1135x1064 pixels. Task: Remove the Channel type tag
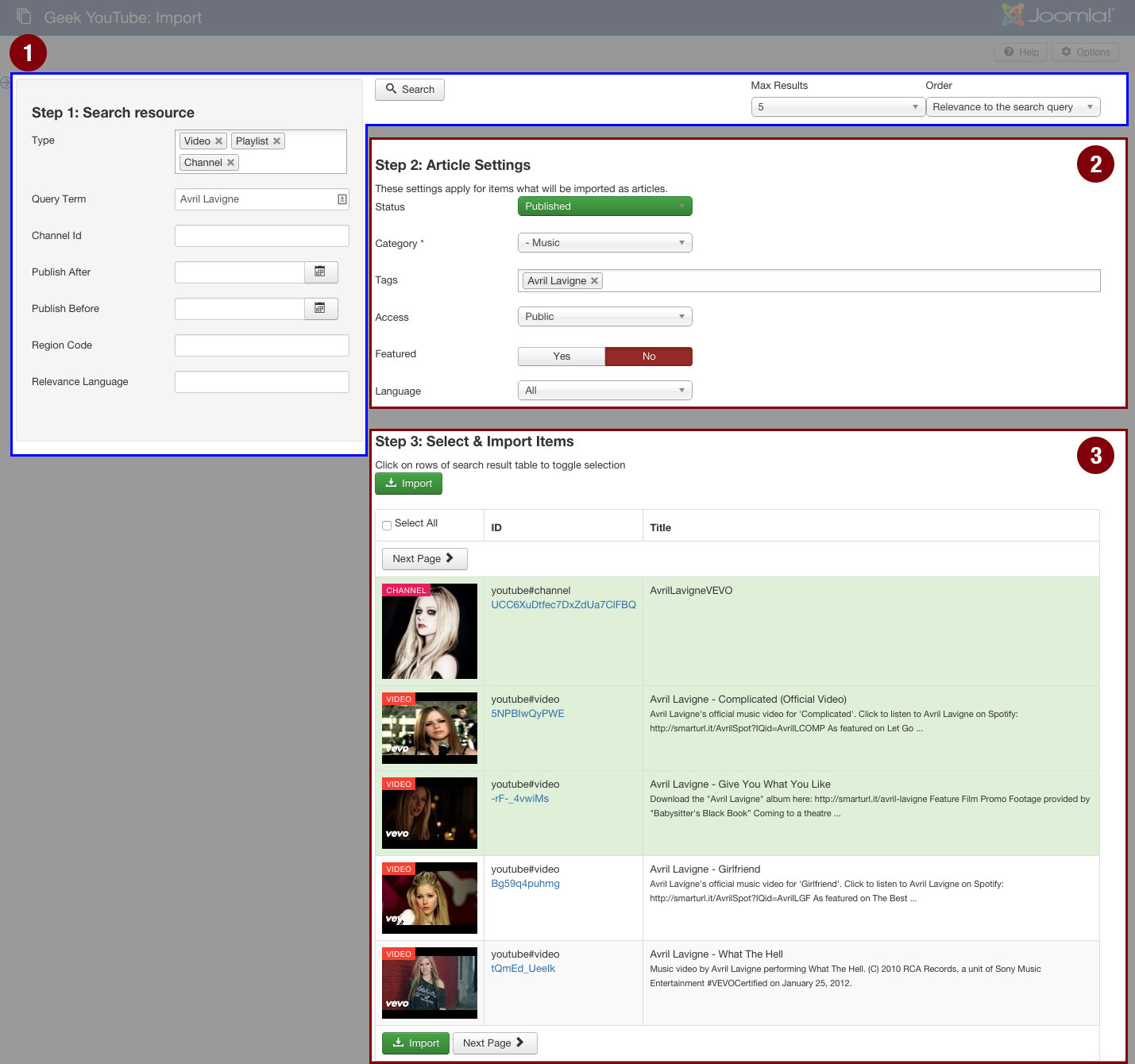coord(230,163)
